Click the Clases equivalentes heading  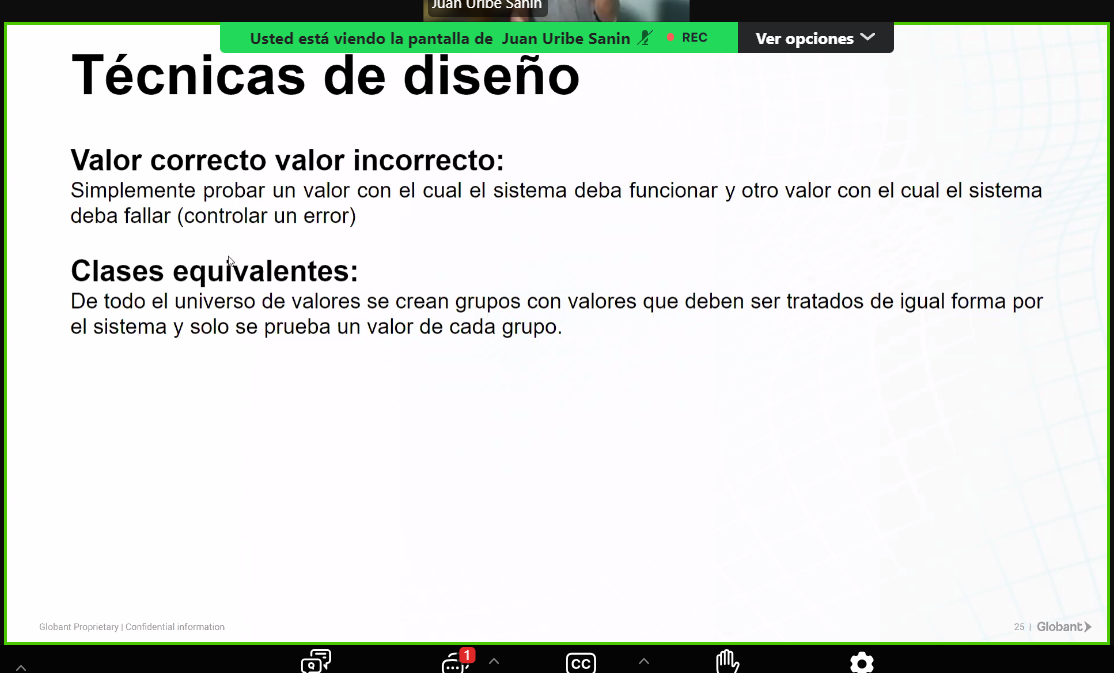pyautogui.click(x=214, y=271)
